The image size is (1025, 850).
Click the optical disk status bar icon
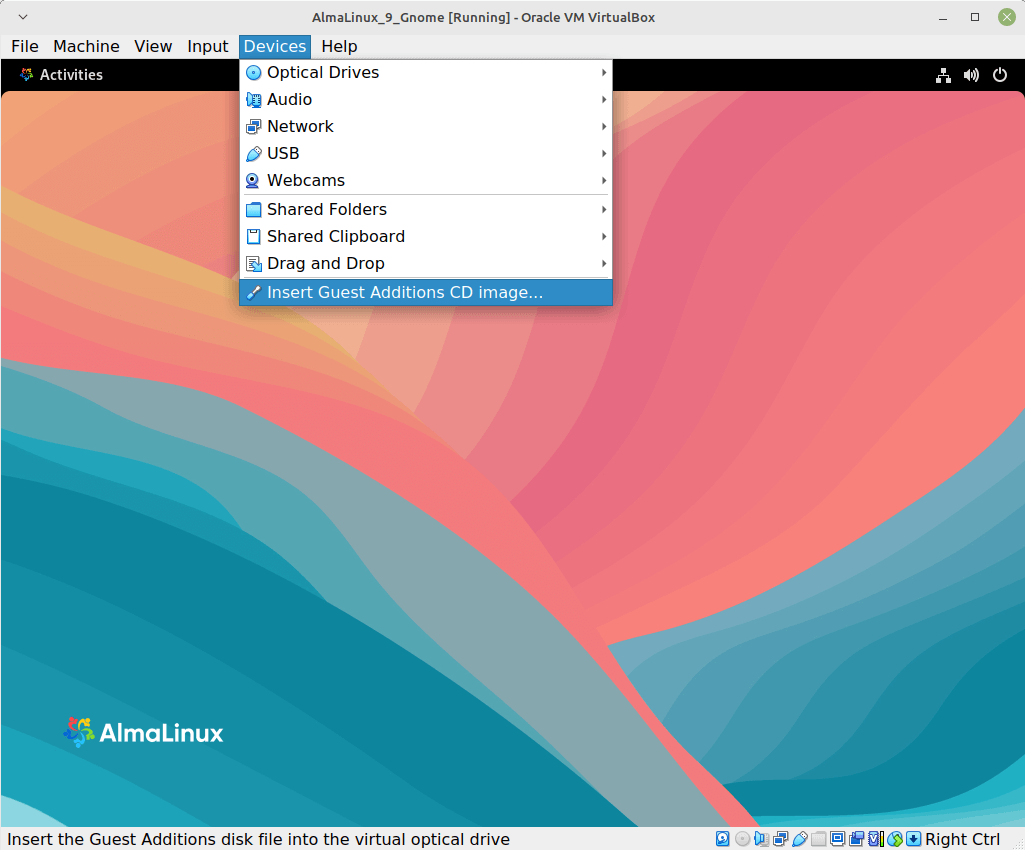point(742,839)
